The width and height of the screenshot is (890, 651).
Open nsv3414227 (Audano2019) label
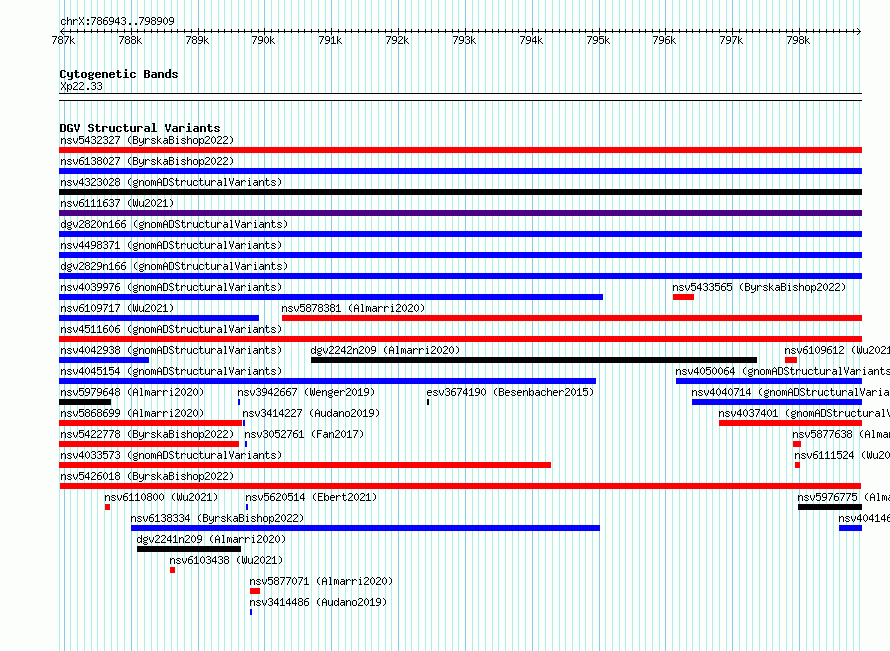point(311,413)
